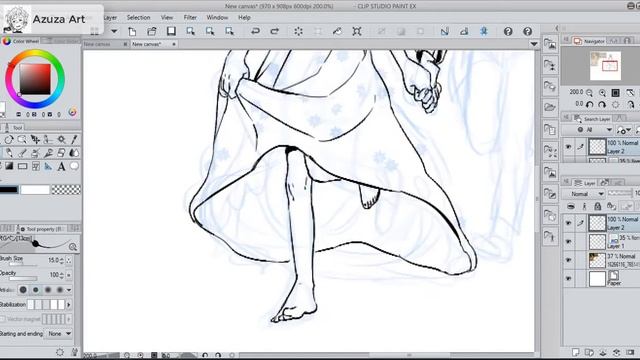Image resolution: width=640 pixels, height=360 pixels.
Task: Expand the anti-aliasing options arrow
Action: click(x=69, y=290)
